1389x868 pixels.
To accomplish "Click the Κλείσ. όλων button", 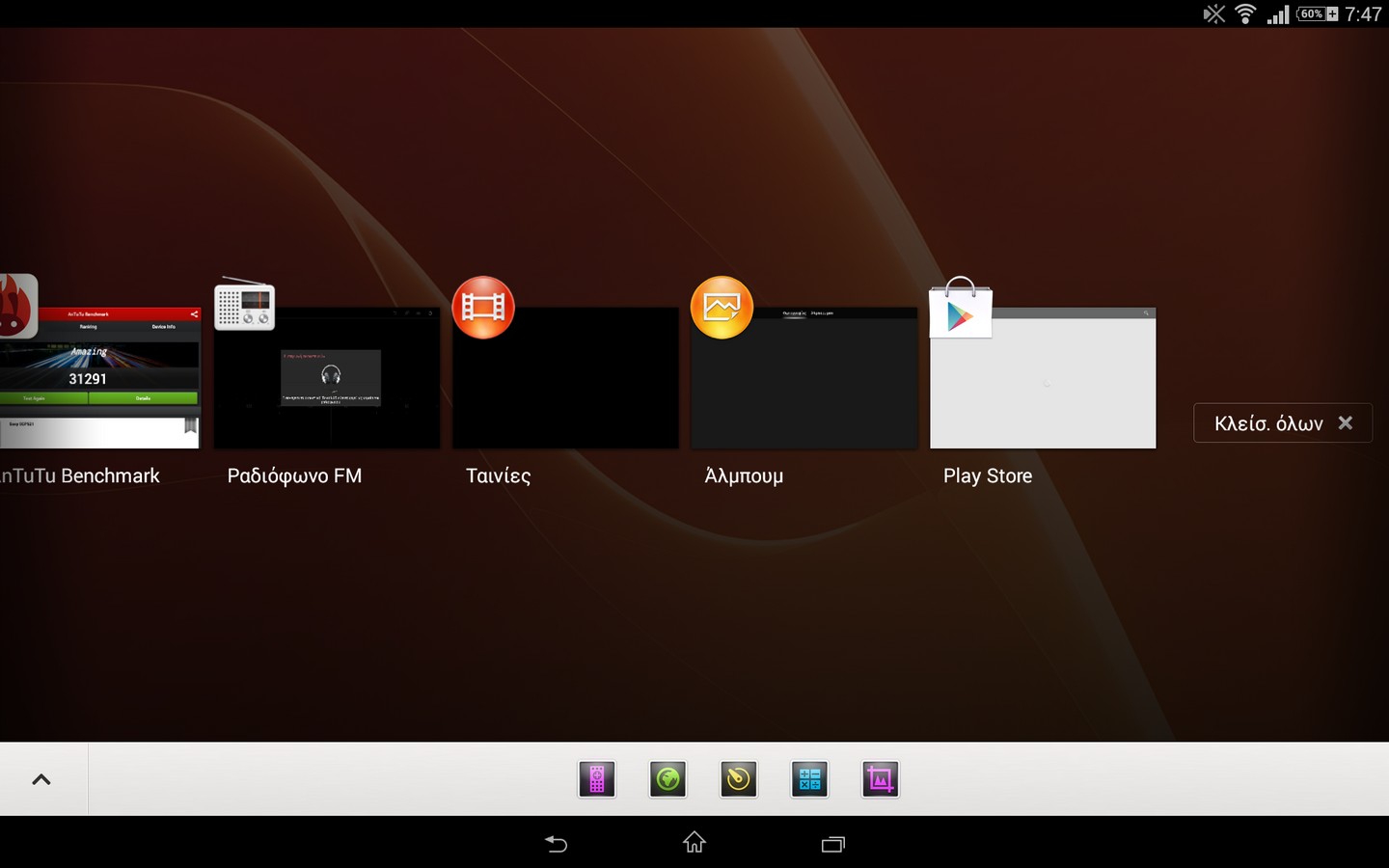I will point(1283,422).
